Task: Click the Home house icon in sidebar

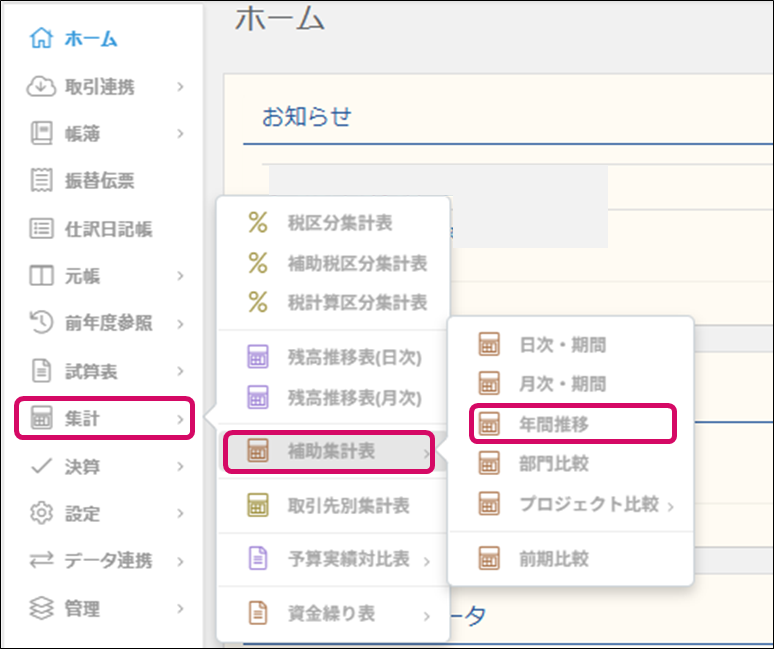Action: pyautogui.click(x=41, y=39)
